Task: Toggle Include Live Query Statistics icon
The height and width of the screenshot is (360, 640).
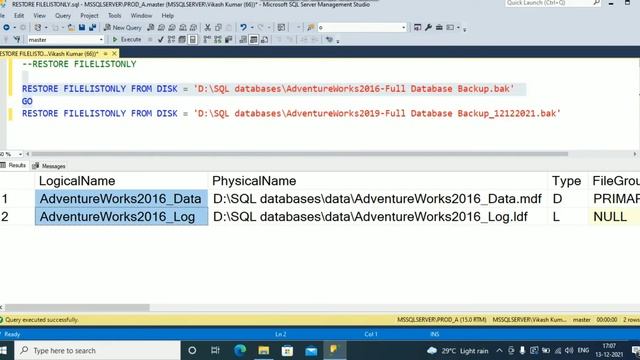Action: (x=218, y=40)
